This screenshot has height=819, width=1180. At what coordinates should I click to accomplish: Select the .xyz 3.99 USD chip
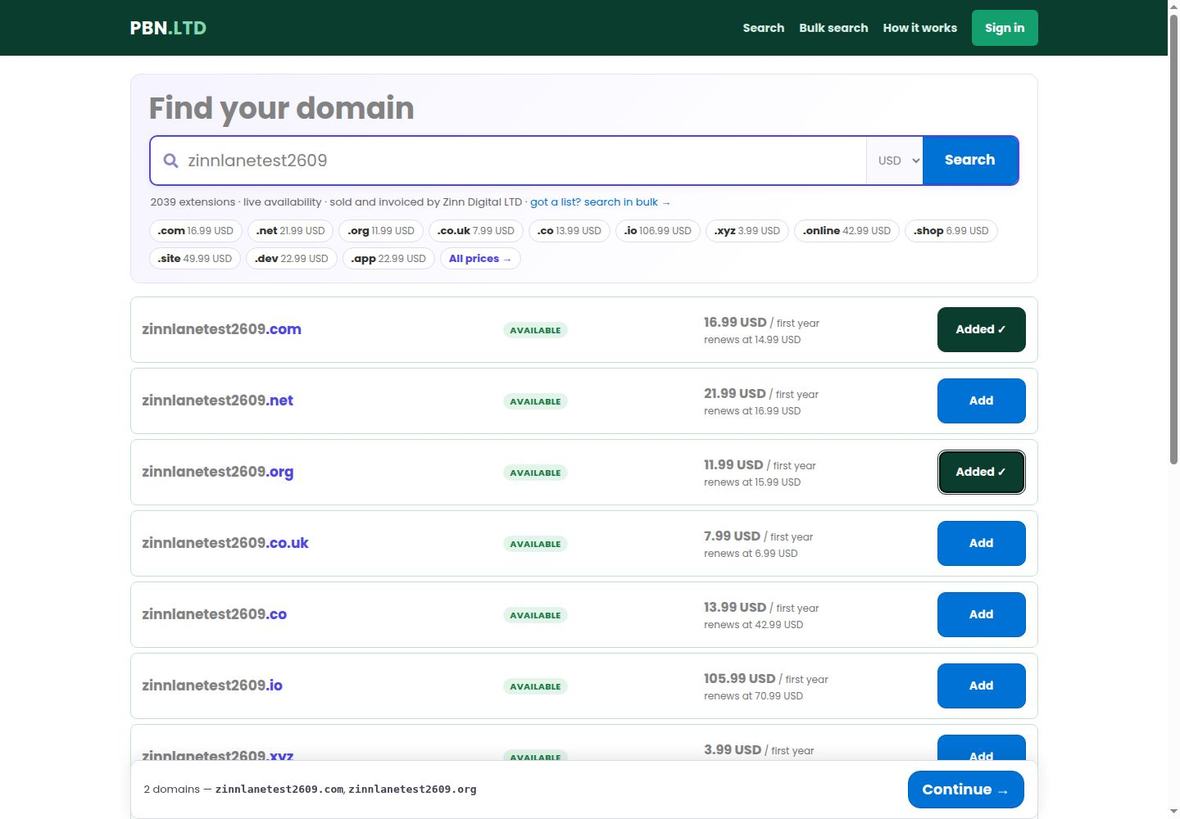coord(747,230)
